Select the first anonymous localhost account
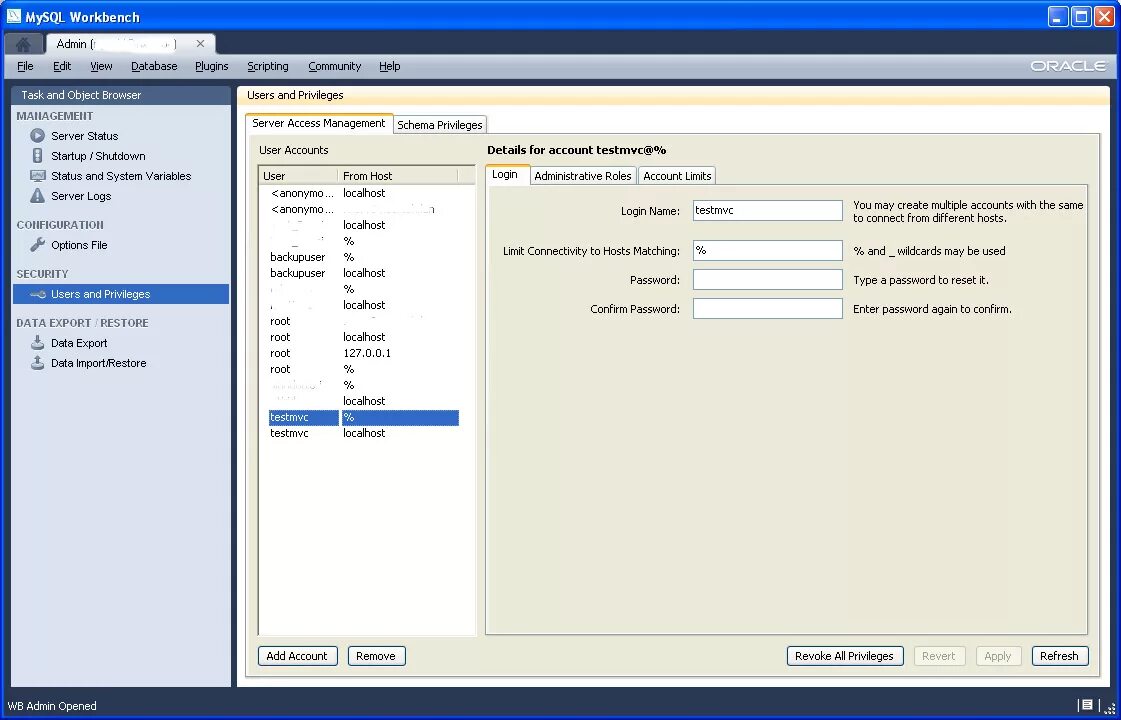 (x=365, y=193)
